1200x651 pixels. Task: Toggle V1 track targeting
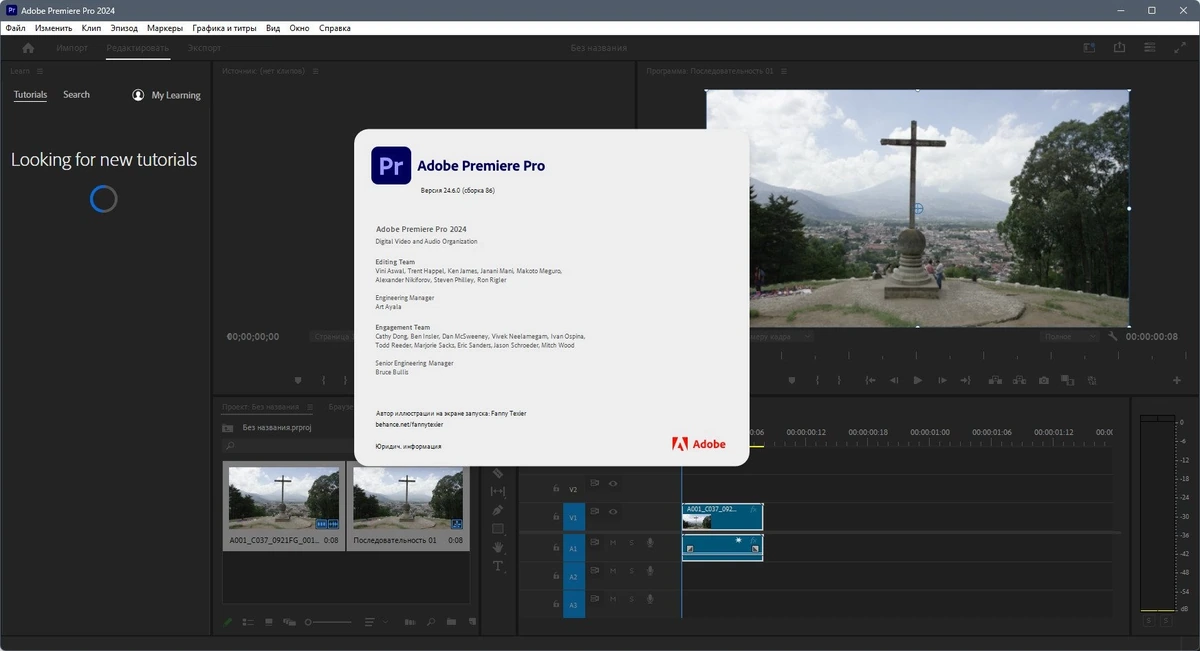click(x=573, y=518)
